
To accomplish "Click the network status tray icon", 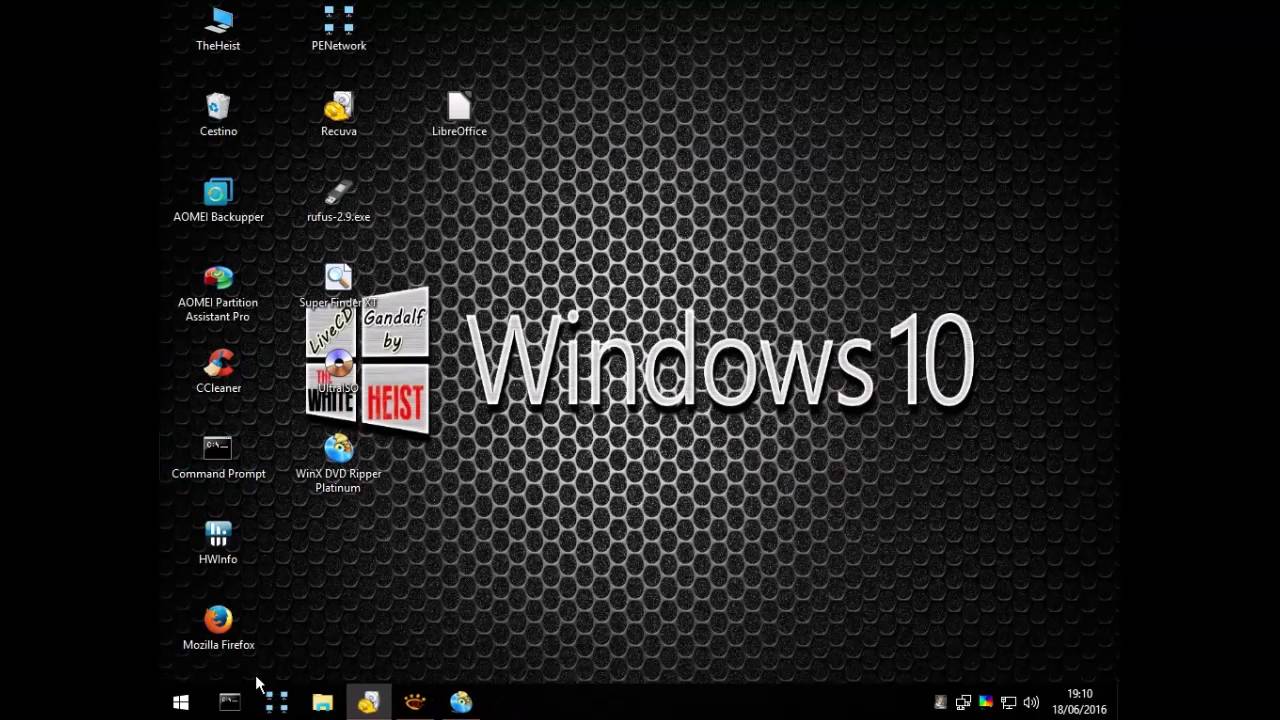I will 1008,703.
